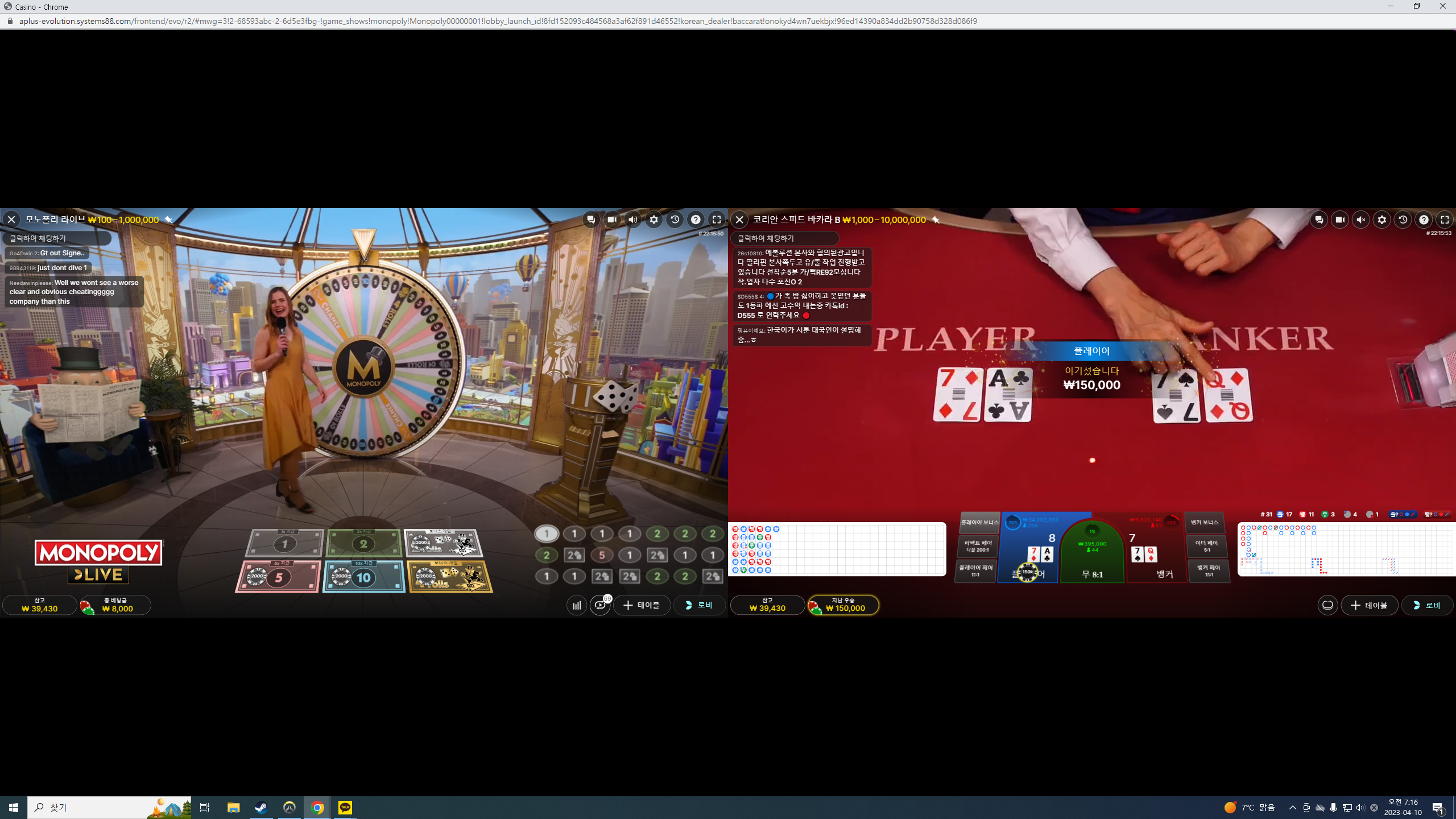
Task: Click the Monopoly 잔고 ₩39,430 balance
Action: 40,605
